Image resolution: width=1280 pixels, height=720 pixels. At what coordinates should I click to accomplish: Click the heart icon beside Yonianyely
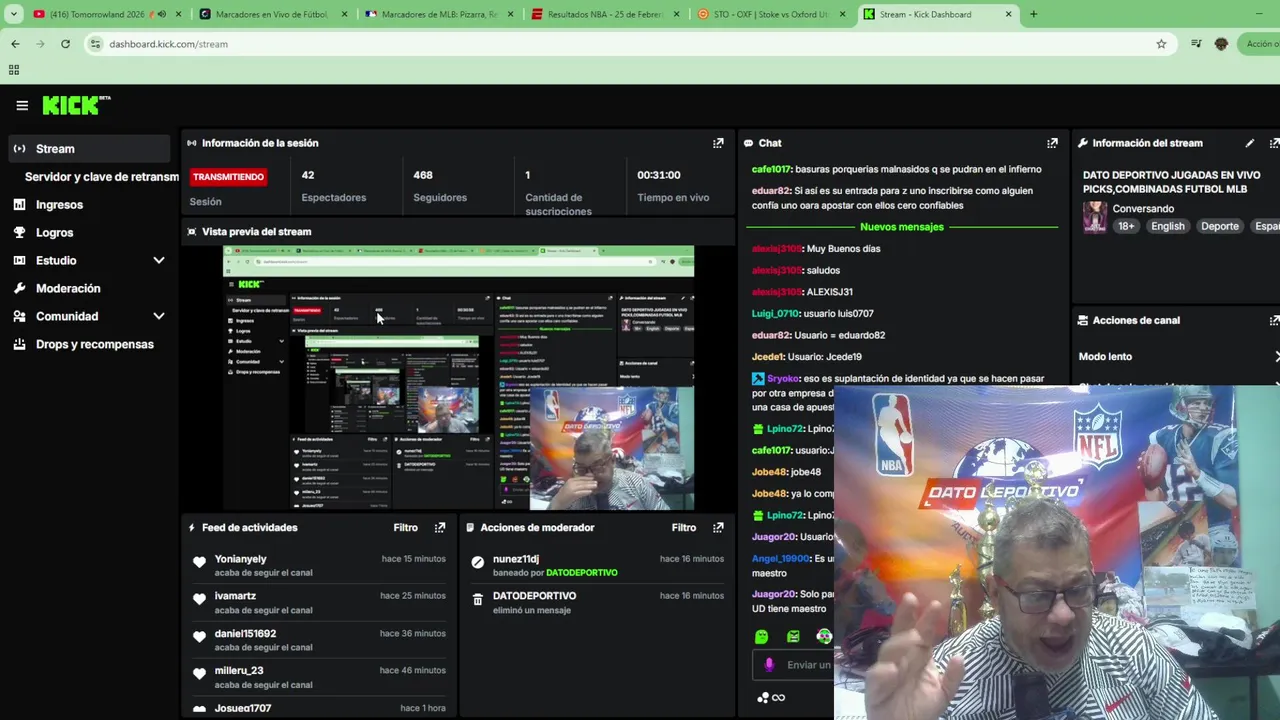(199, 562)
